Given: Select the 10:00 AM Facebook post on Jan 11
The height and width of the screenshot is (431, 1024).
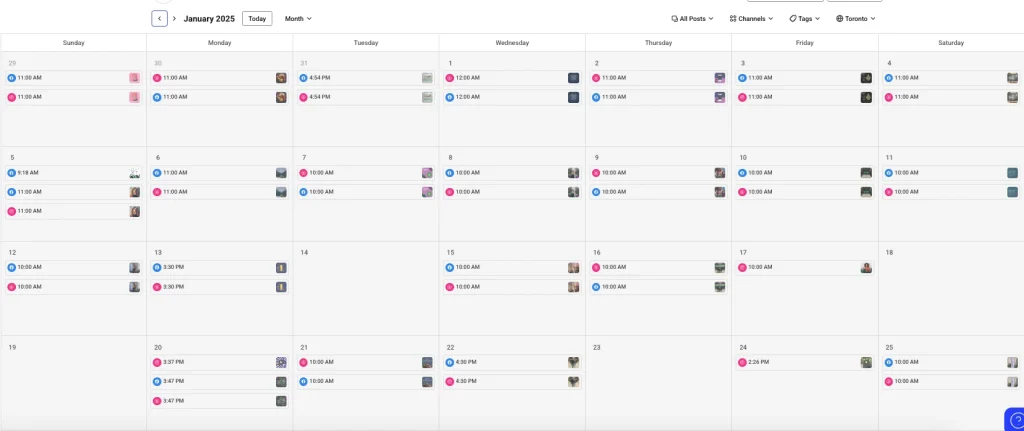Looking at the screenshot, I should coord(951,173).
